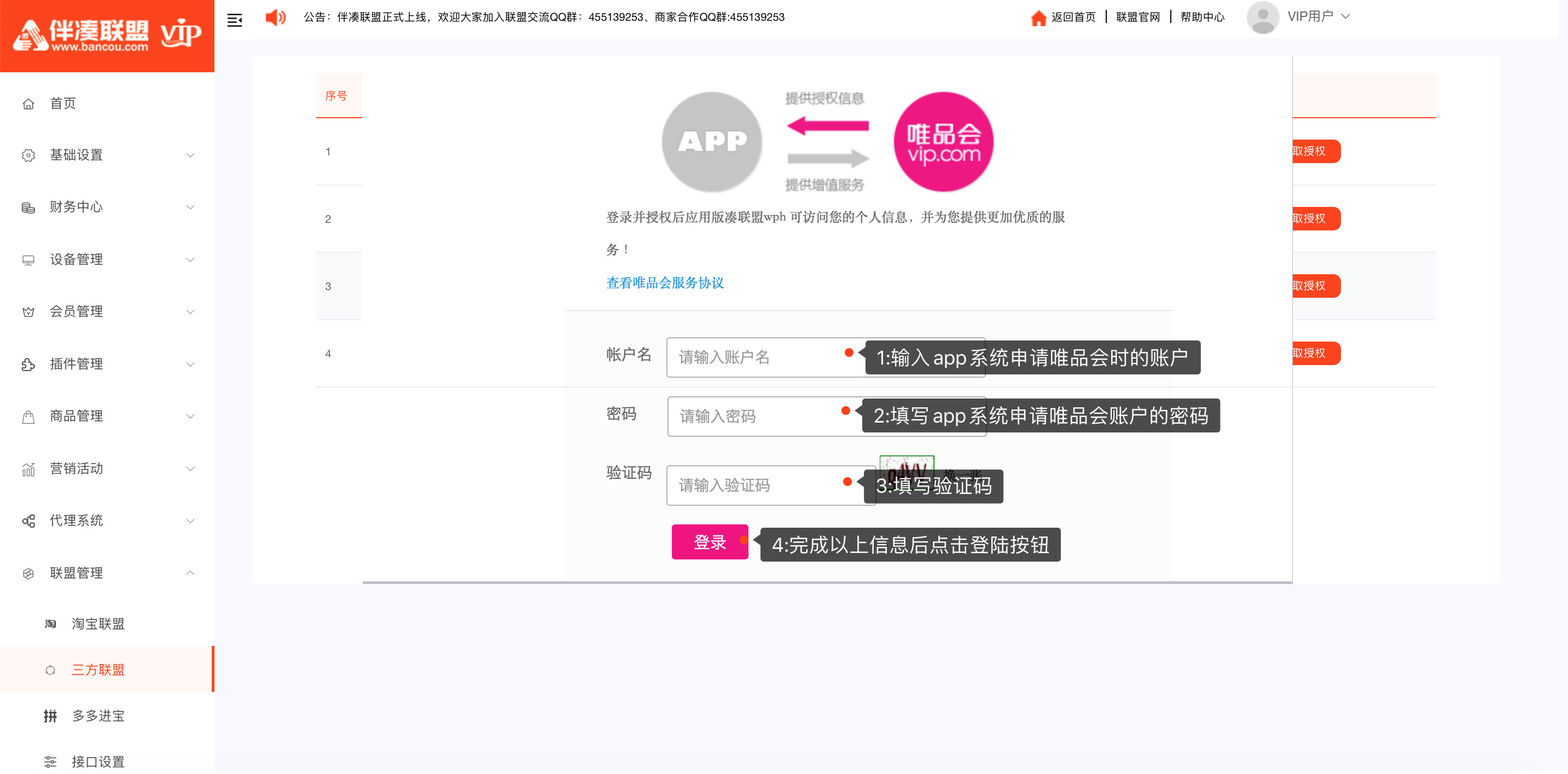Expand the 商品管理 chevron
Viewport: 1568px width, 774px height.
click(x=190, y=417)
